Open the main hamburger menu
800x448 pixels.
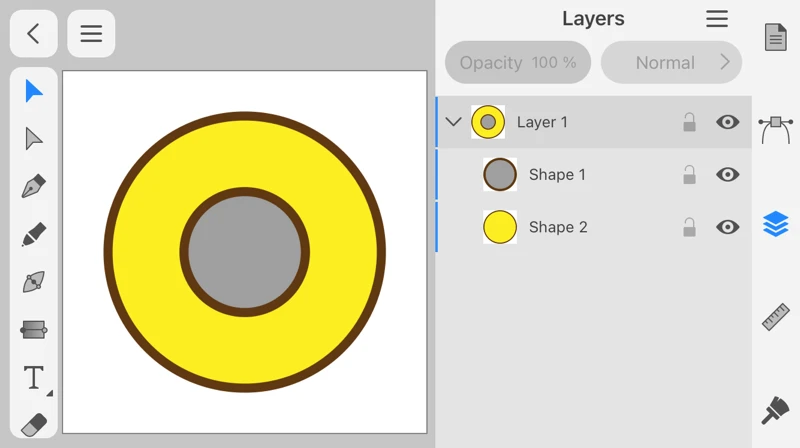pos(91,34)
